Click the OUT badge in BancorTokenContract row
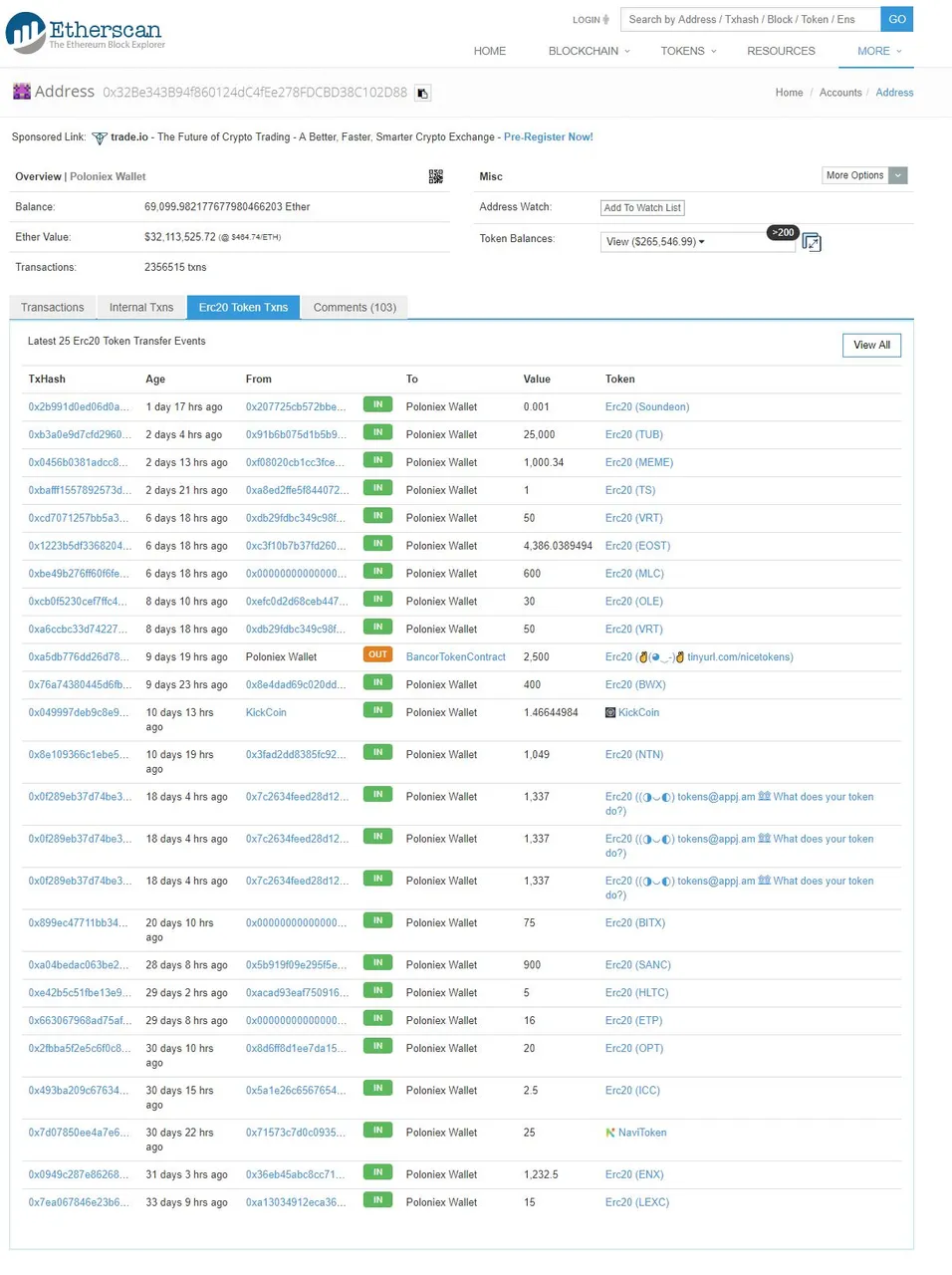 tap(377, 655)
